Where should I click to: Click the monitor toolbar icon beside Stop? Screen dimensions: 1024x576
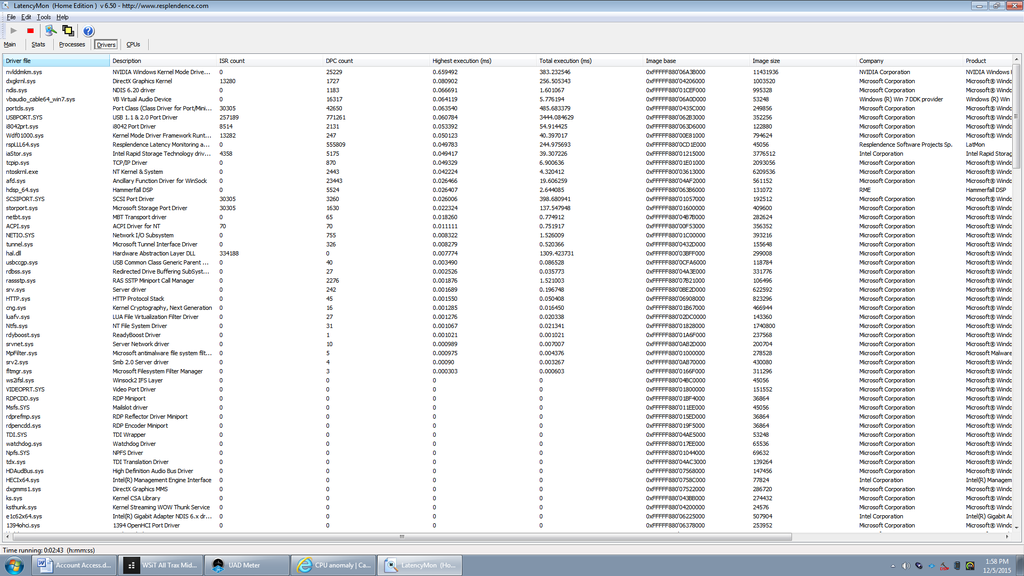tap(49, 31)
